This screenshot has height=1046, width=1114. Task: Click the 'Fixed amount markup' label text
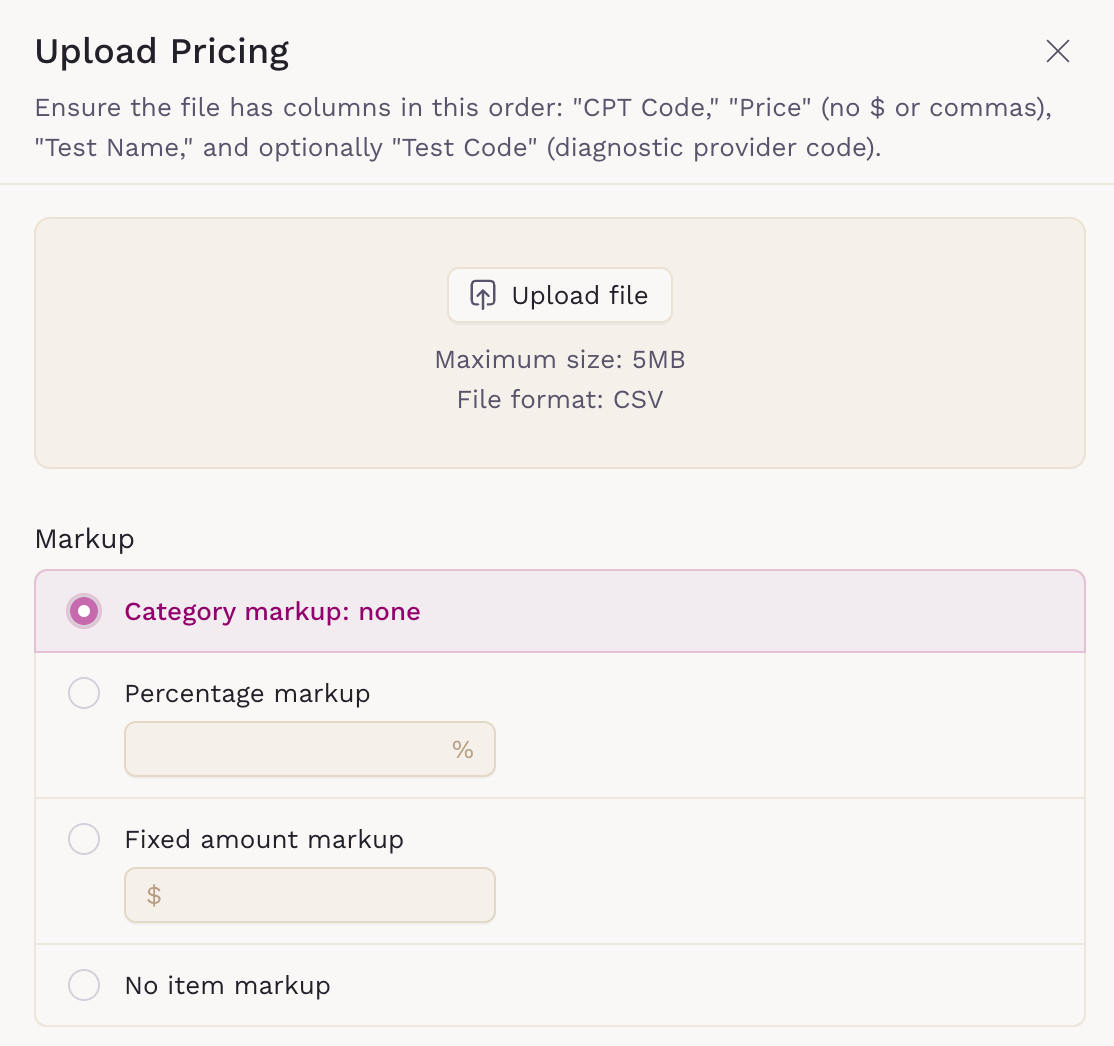tap(264, 839)
